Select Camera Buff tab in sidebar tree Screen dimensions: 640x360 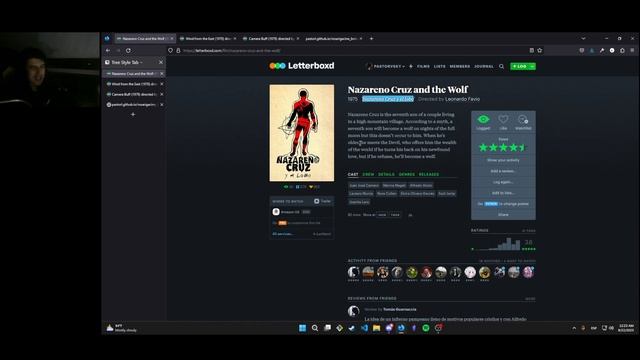coord(134,94)
